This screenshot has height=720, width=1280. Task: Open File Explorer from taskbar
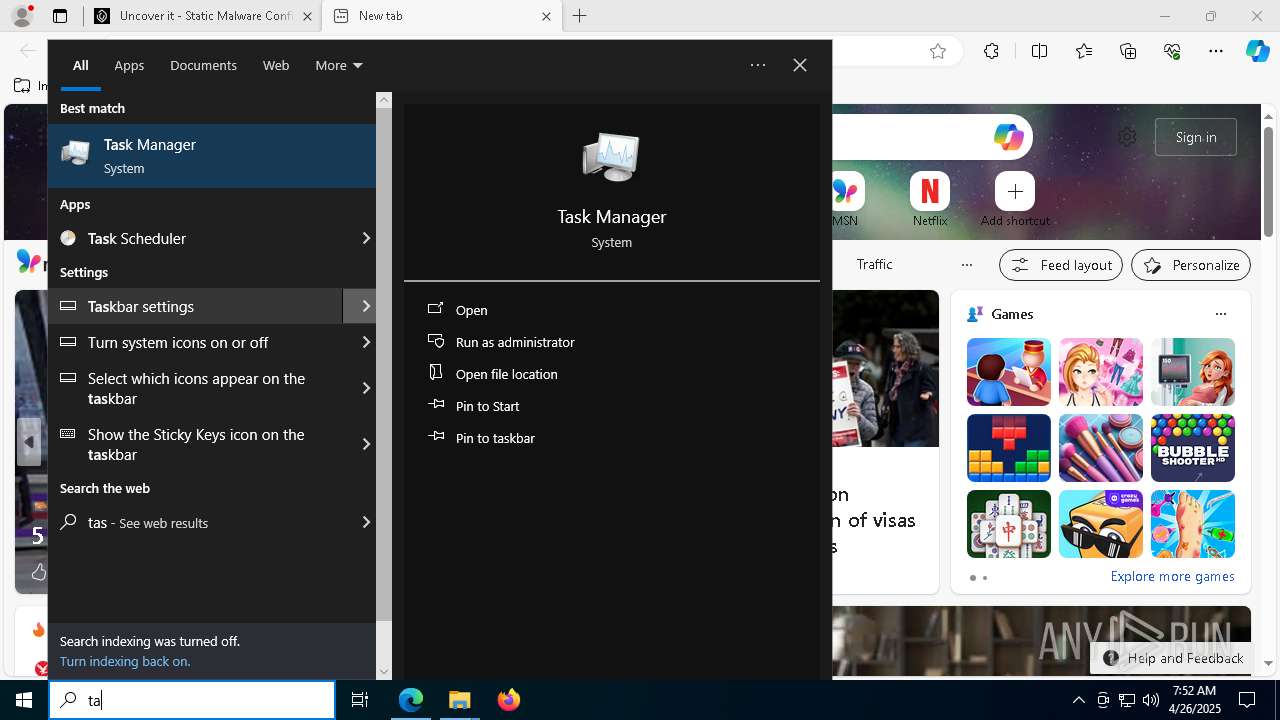click(x=459, y=700)
